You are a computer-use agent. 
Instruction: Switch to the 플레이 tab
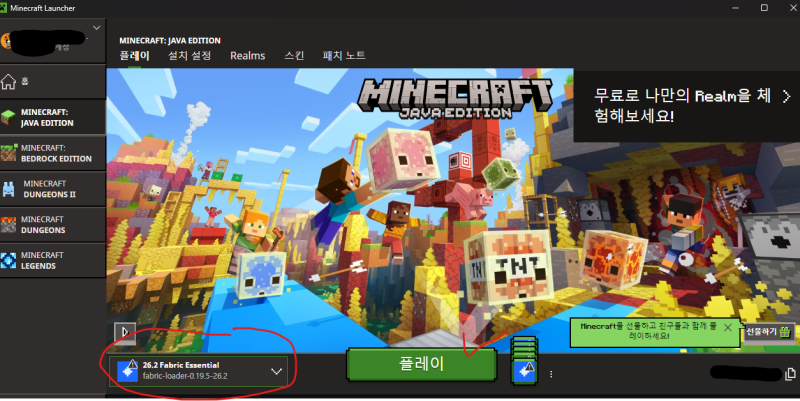click(x=134, y=56)
